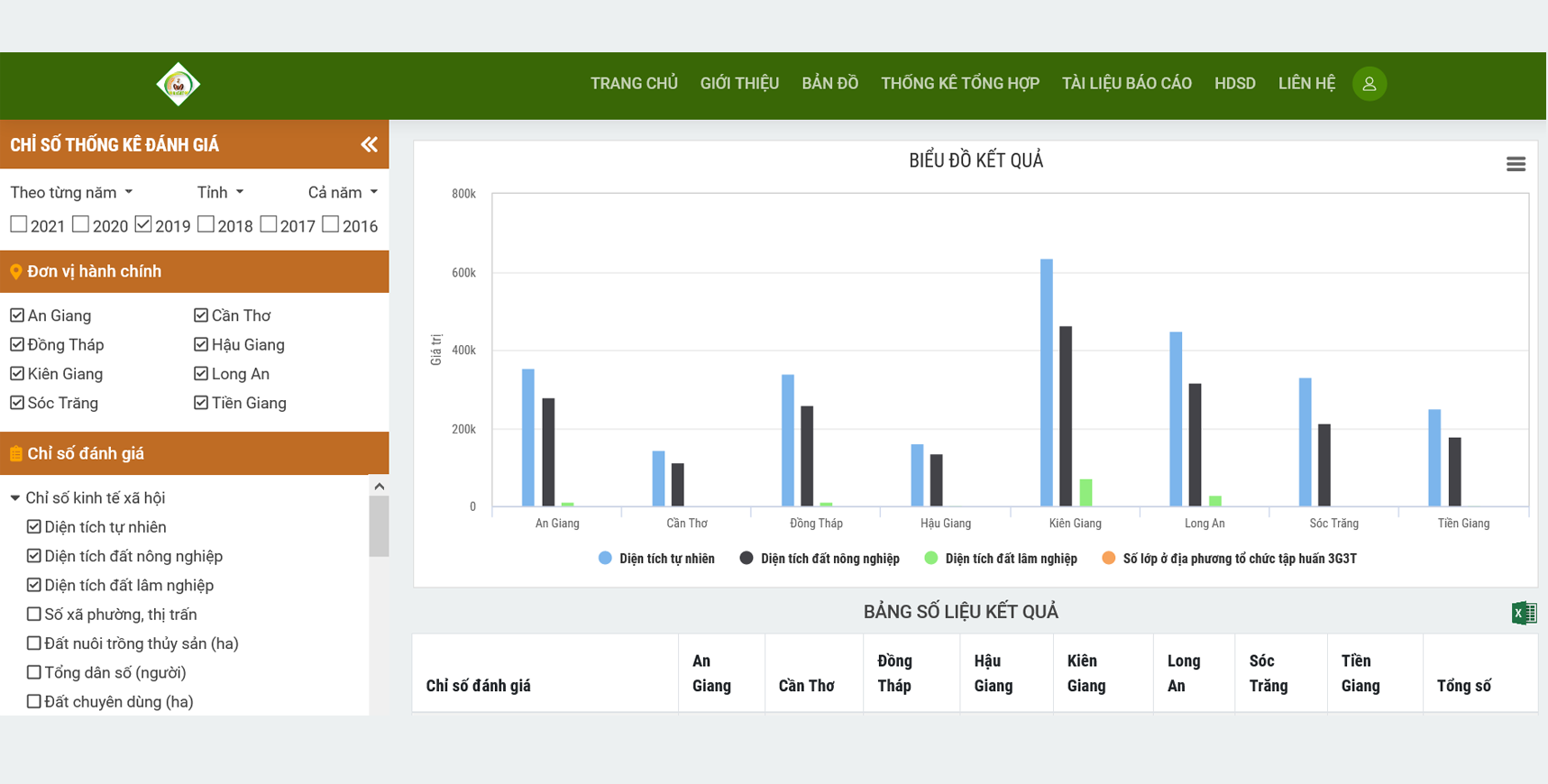Open the user account icon
This screenshot has width=1548, height=784.
coord(1369,84)
